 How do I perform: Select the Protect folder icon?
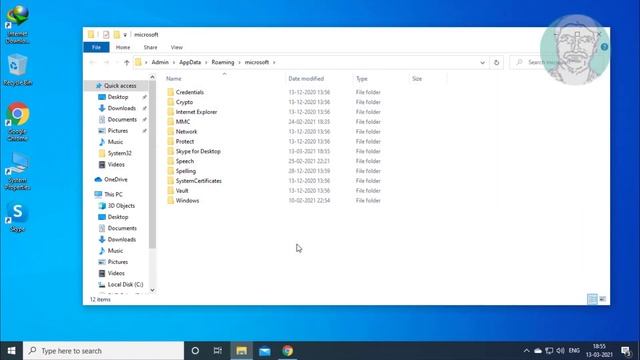171,141
